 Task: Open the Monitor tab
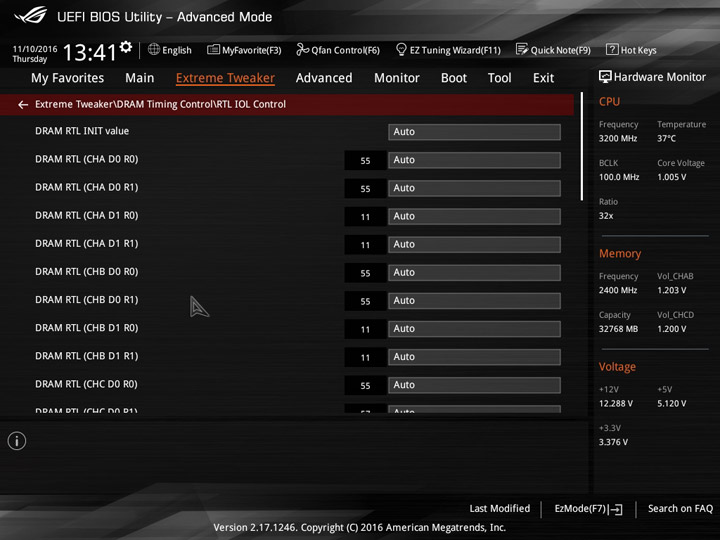coord(397,78)
